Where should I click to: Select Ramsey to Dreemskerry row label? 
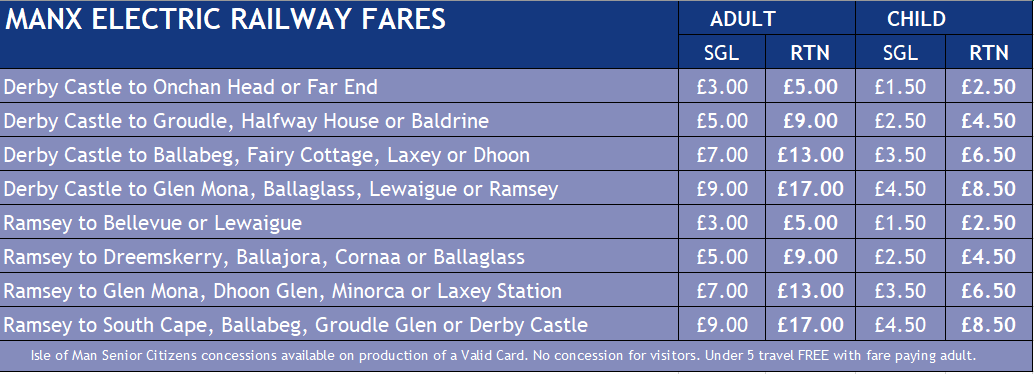tap(264, 257)
